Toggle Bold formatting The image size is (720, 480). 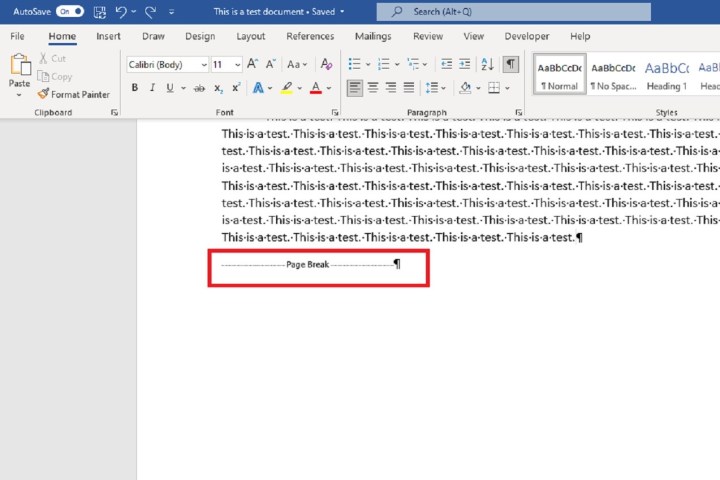tap(135, 88)
